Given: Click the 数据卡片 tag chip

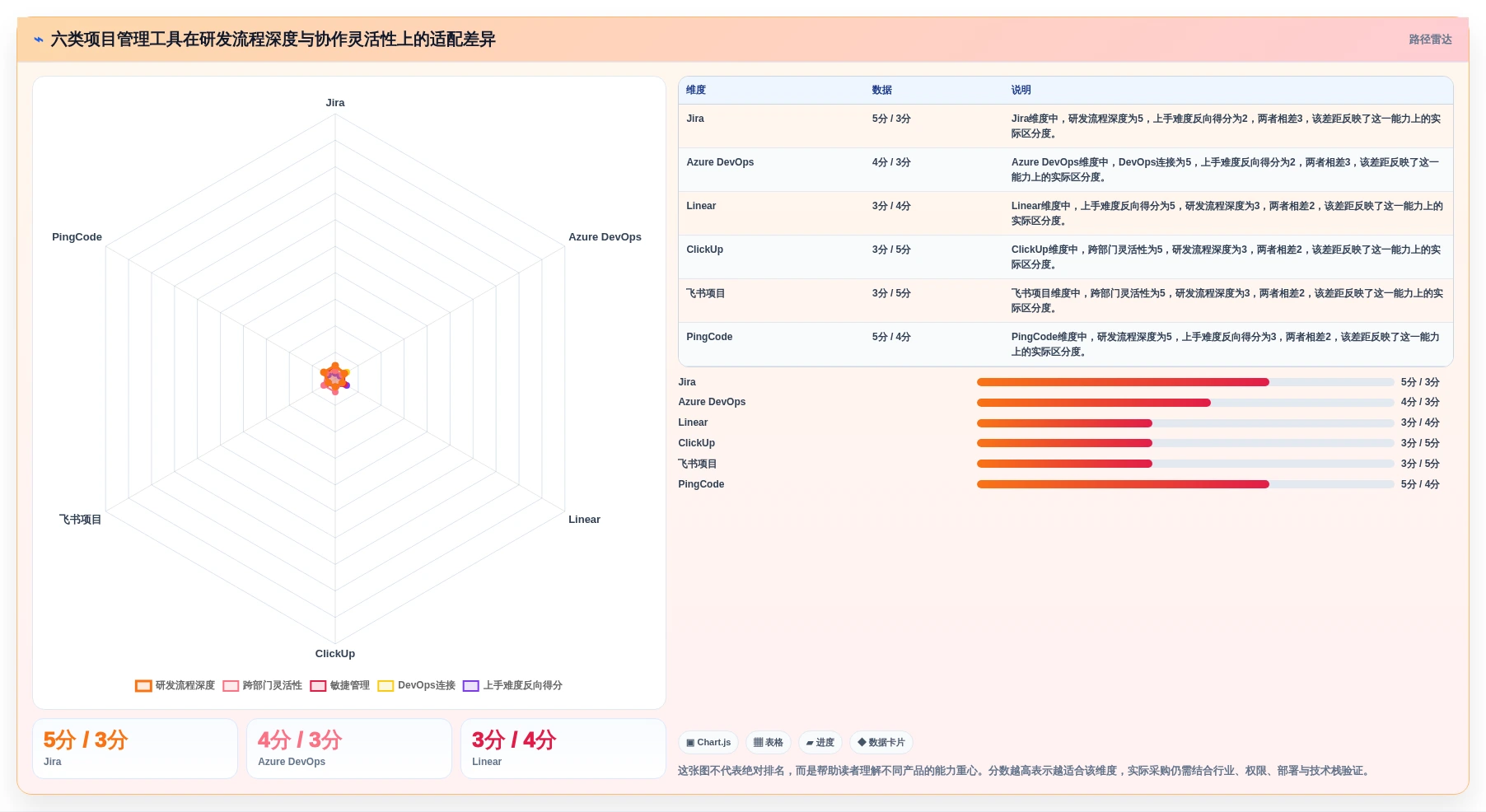Looking at the screenshot, I should pos(881,743).
